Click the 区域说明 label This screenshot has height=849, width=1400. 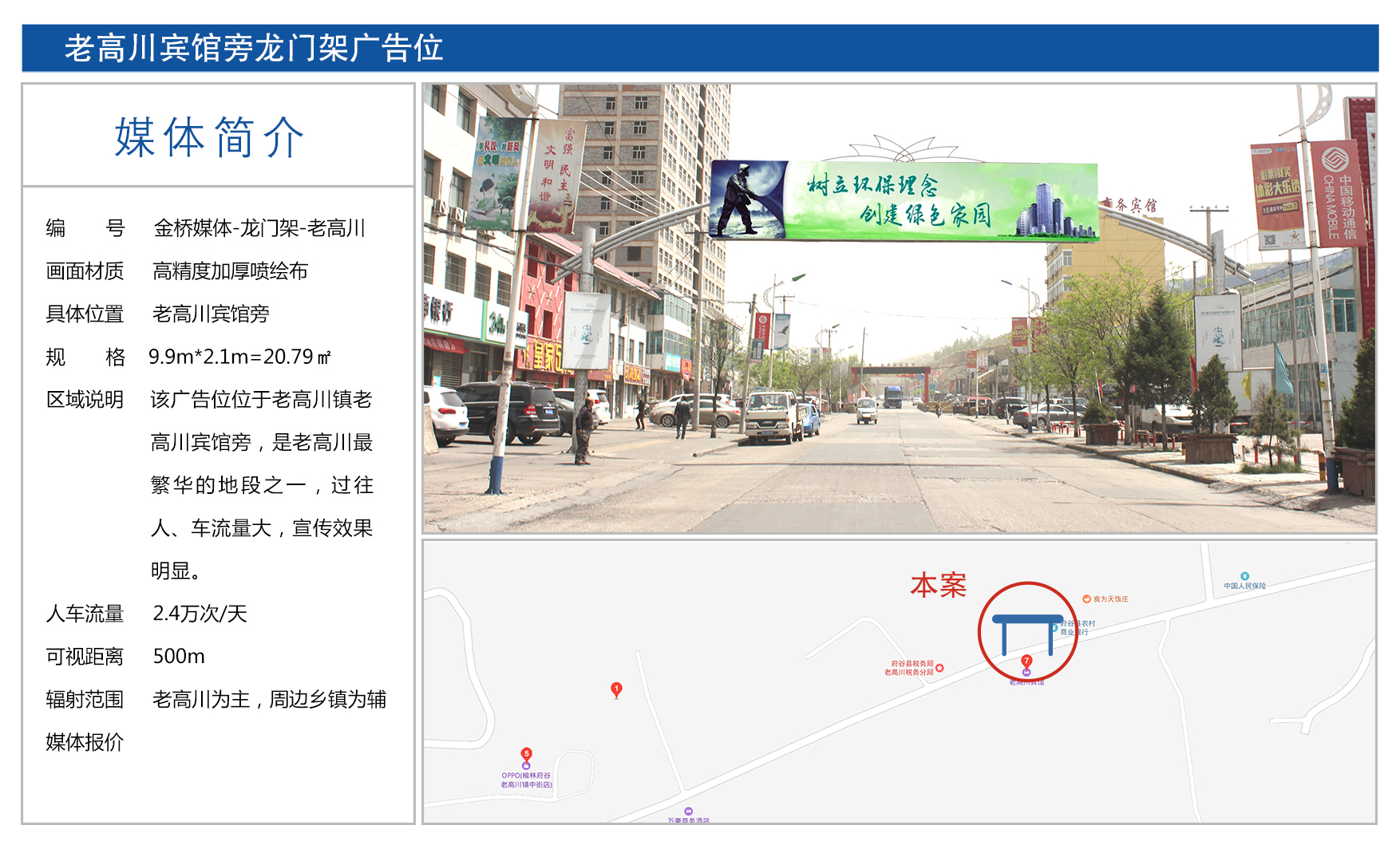pyautogui.click(x=85, y=399)
